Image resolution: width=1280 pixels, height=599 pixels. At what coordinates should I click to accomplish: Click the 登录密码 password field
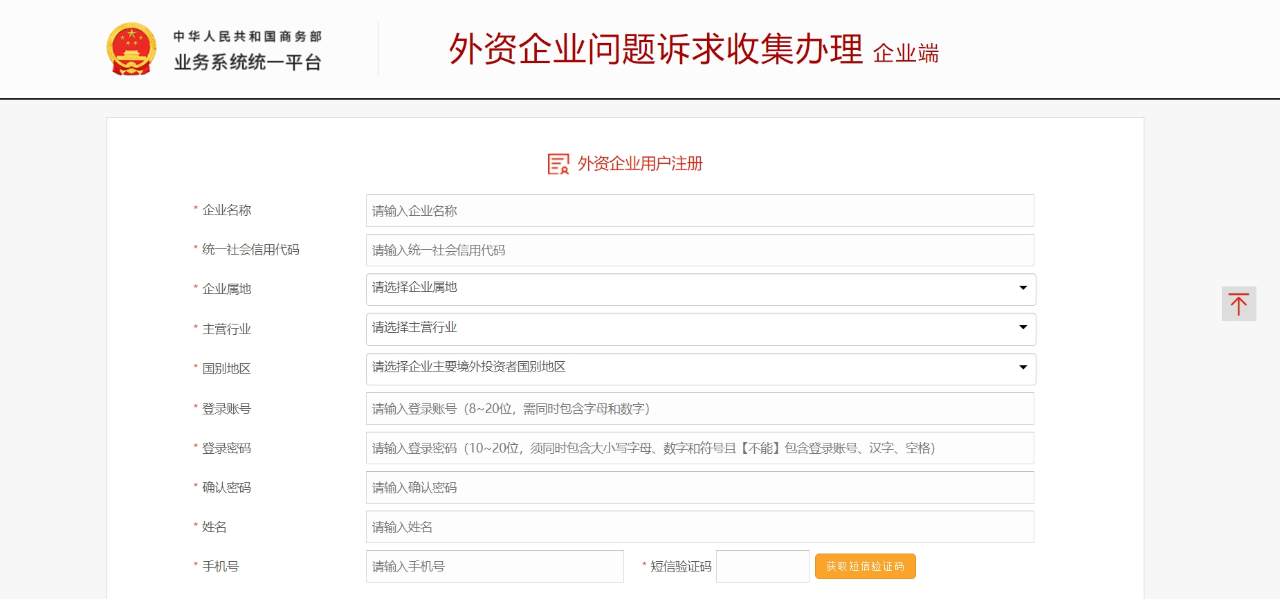[x=700, y=448]
